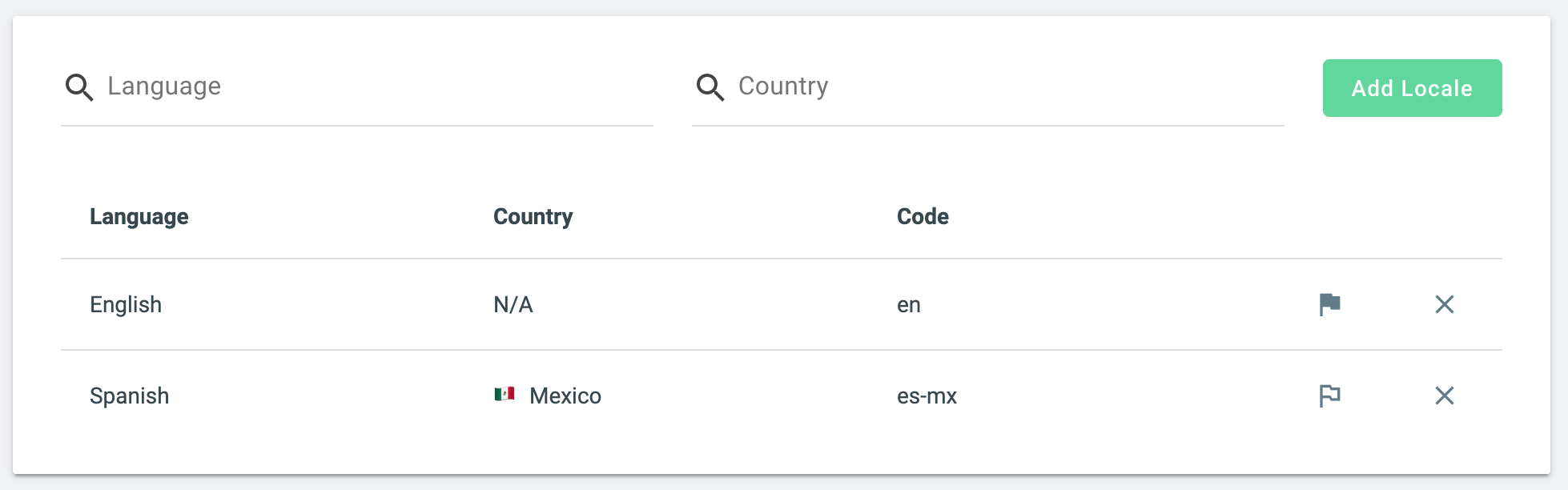Click the Language search magnifier icon
The width and height of the screenshot is (1568, 490).
79,87
